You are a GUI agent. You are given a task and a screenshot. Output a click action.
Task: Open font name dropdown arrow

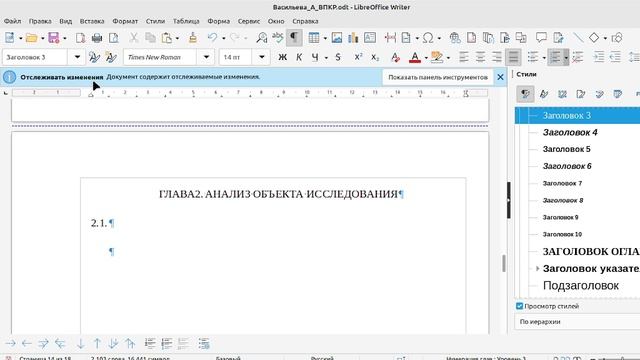(206, 57)
